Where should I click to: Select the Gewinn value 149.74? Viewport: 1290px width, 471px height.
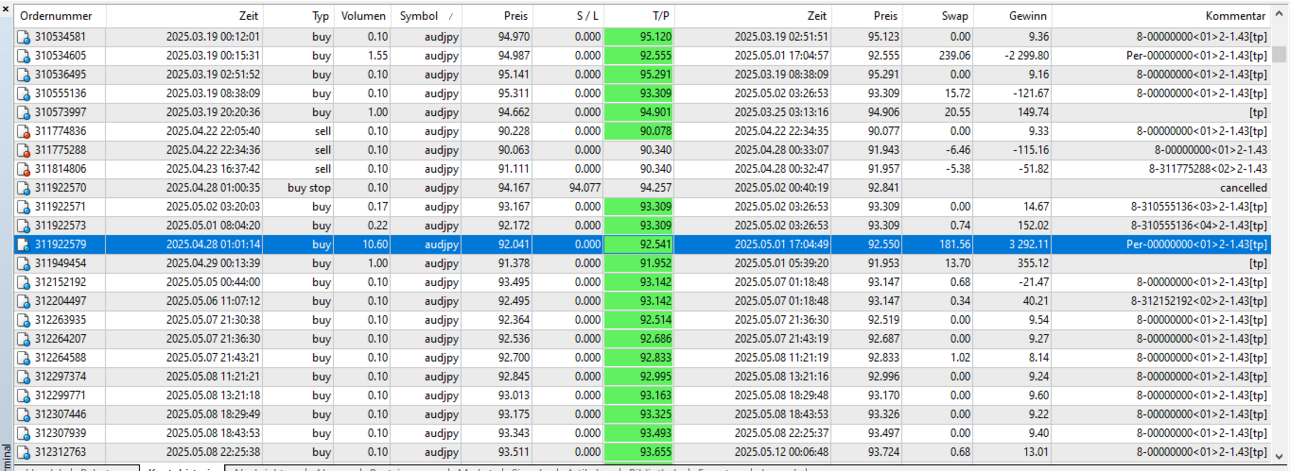click(x=1031, y=112)
